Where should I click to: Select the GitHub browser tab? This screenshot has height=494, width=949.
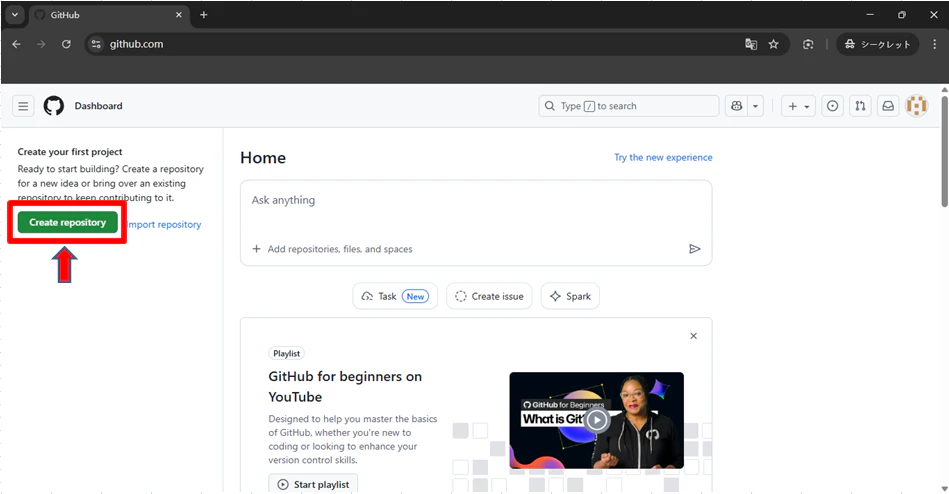coord(109,15)
